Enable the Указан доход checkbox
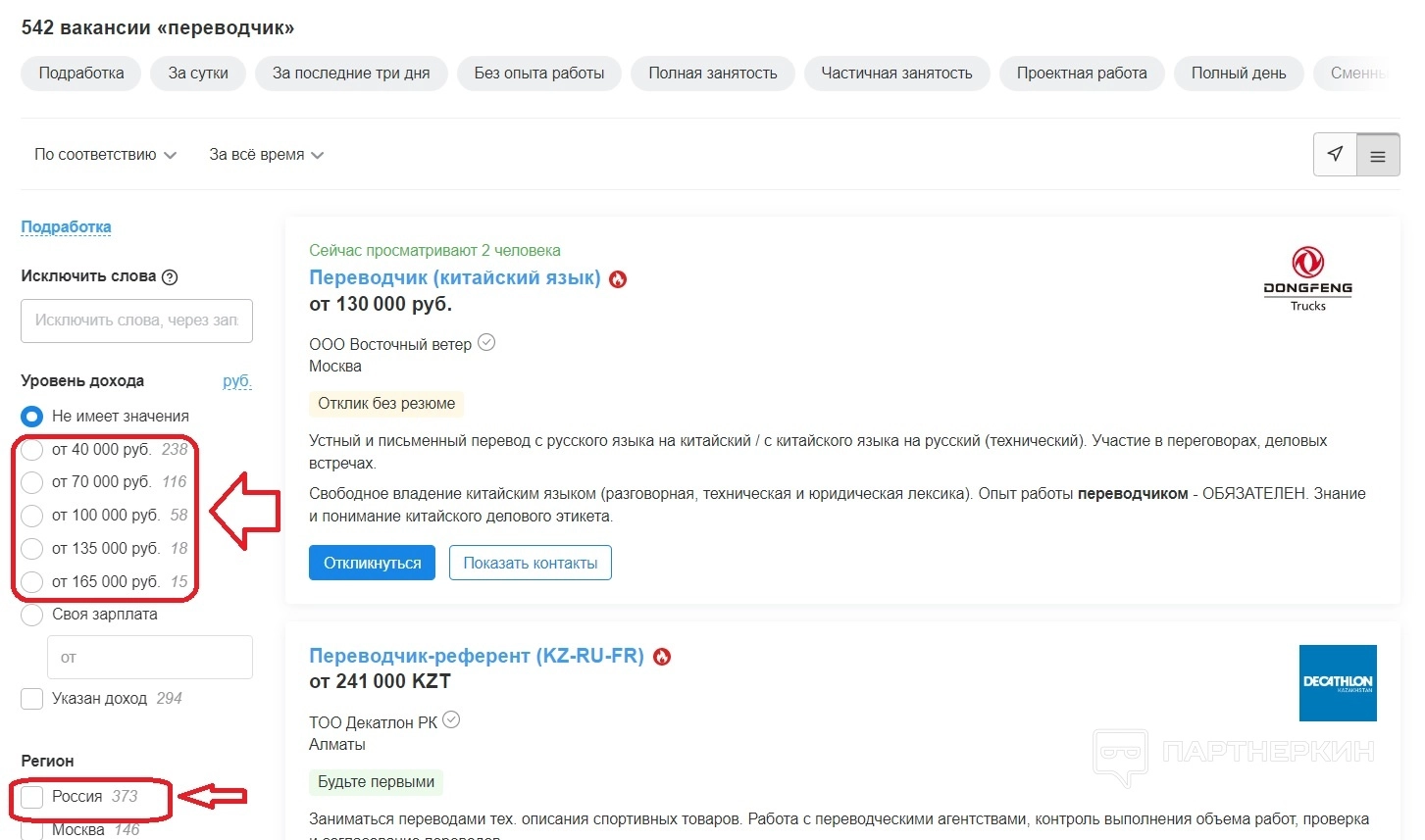Viewport: 1425px width, 840px height. pyautogui.click(x=32, y=699)
